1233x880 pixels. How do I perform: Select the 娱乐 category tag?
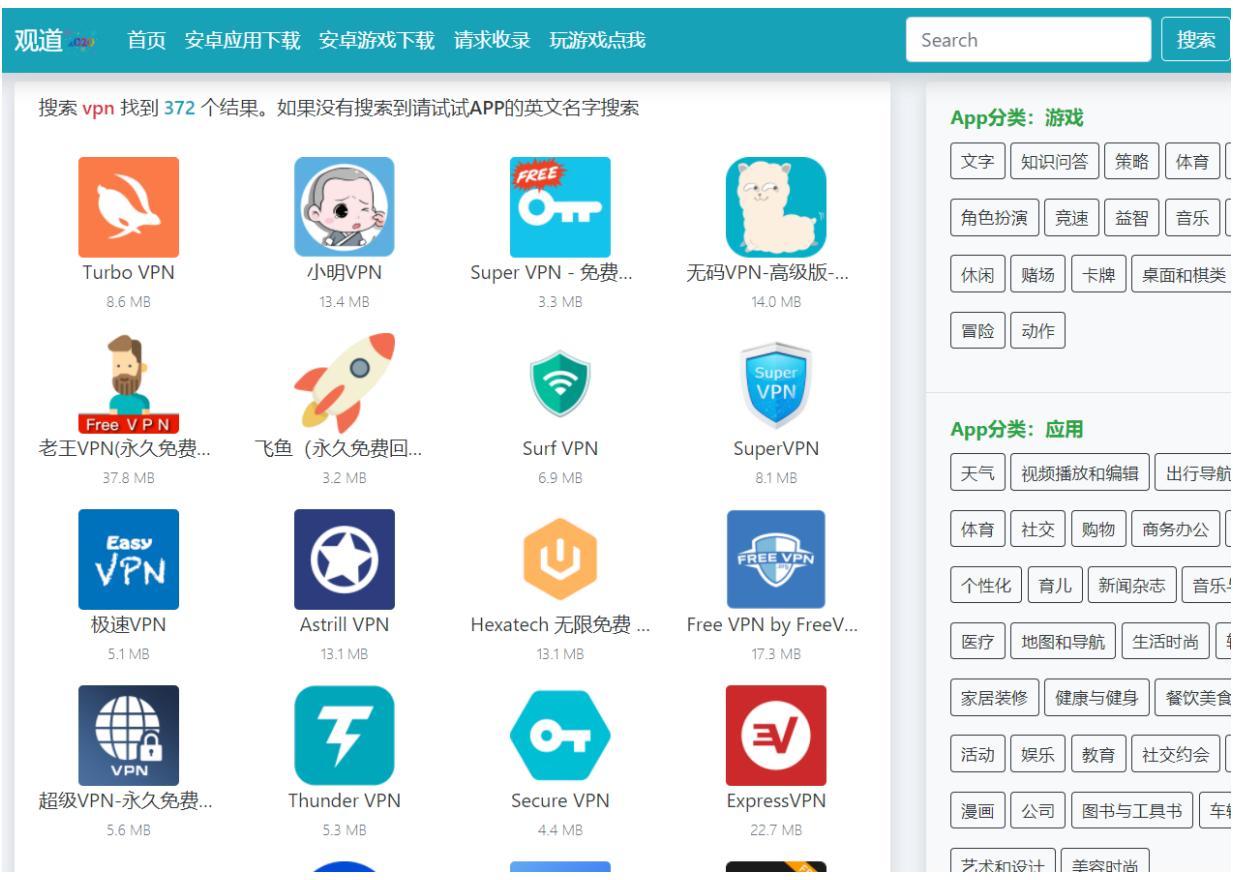point(1038,755)
